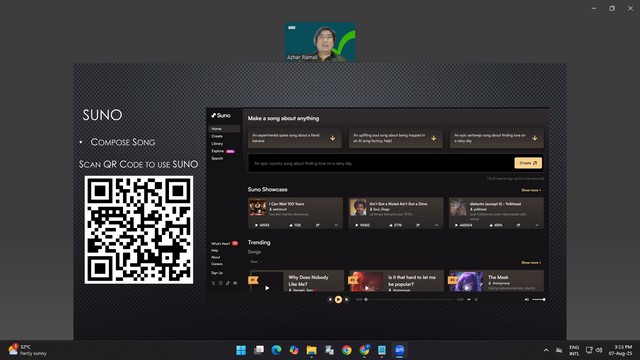Viewport: 640px width, 360px height.
Task: Click the Sign Up link in the sidebar
Action: [217, 273]
